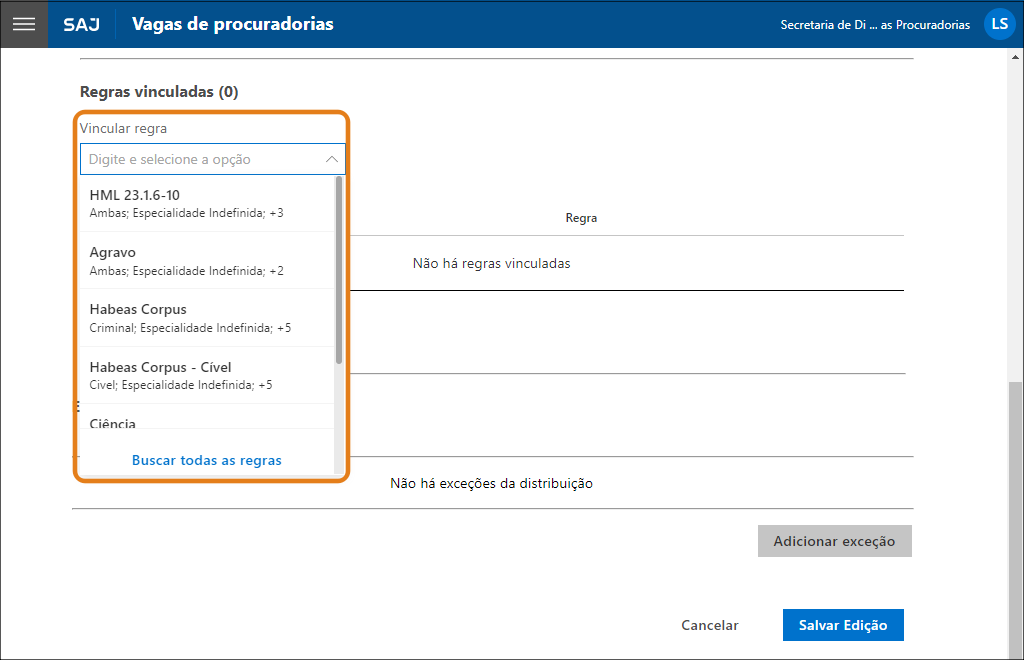Click the Regras vinculadas (0) heading
Image resolution: width=1024 pixels, height=660 pixels.
pyautogui.click(x=159, y=92)
